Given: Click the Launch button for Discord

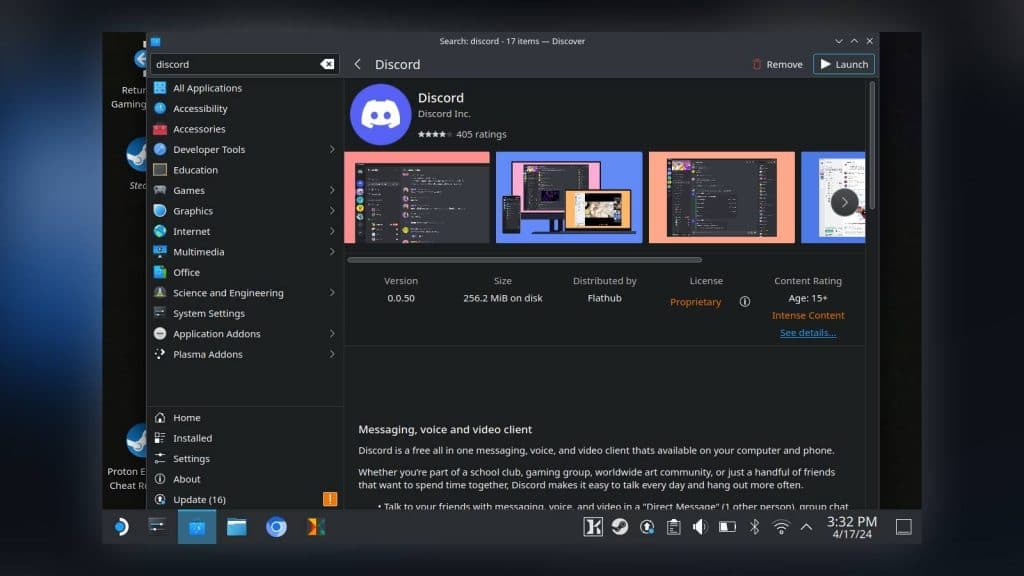Looking at the screenshot, I should (x=843, y=63).
